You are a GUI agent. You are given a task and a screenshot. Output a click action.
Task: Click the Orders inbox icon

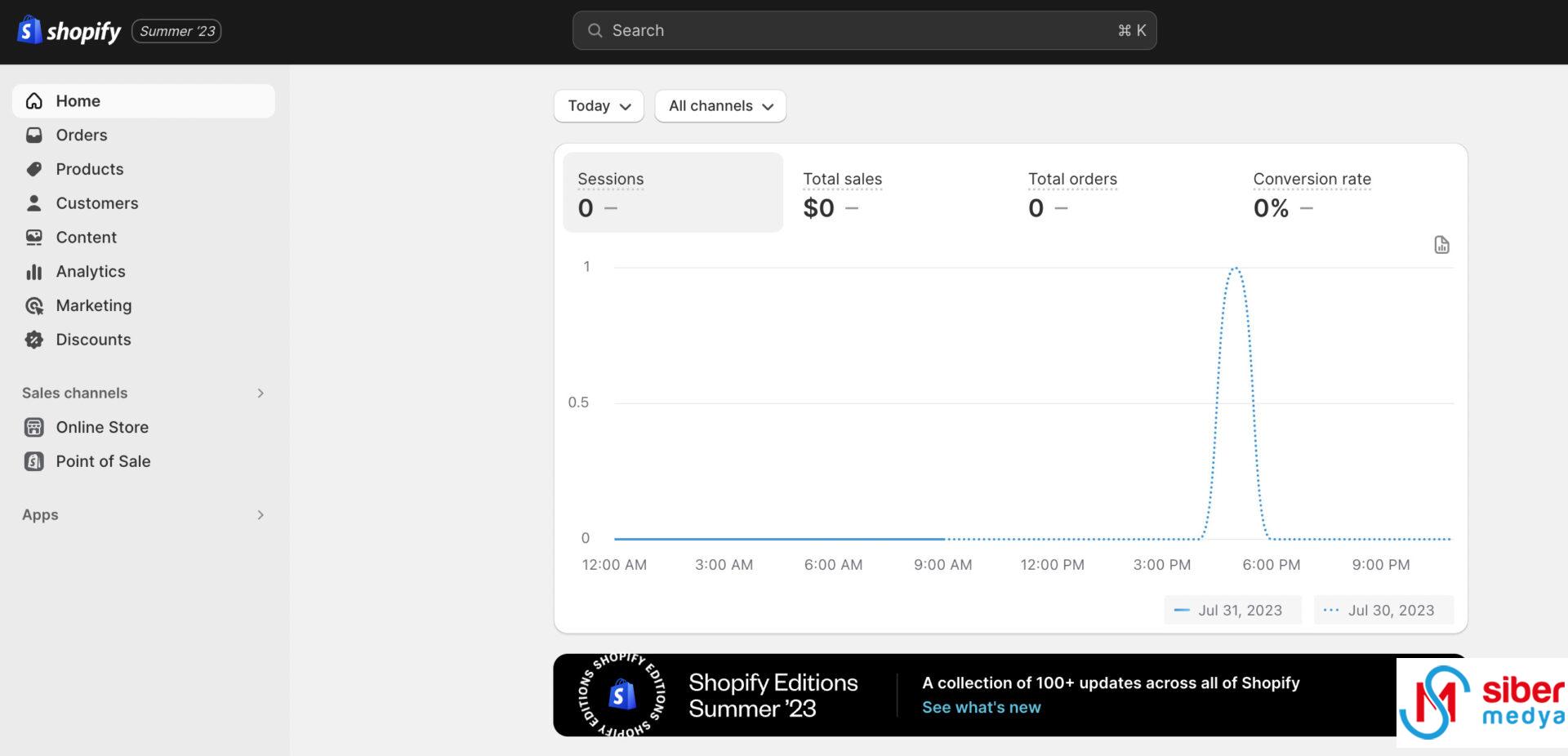pyautogui.click(x=34, y=135)
